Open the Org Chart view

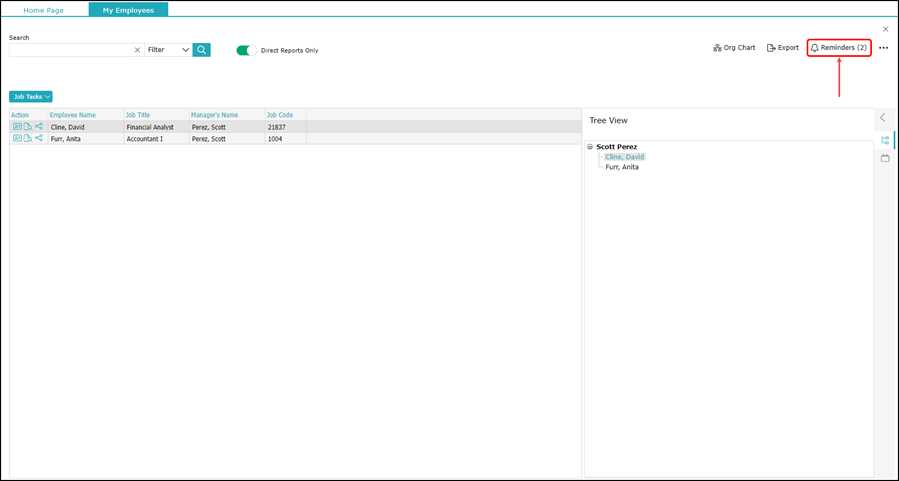tap(734, 48)
